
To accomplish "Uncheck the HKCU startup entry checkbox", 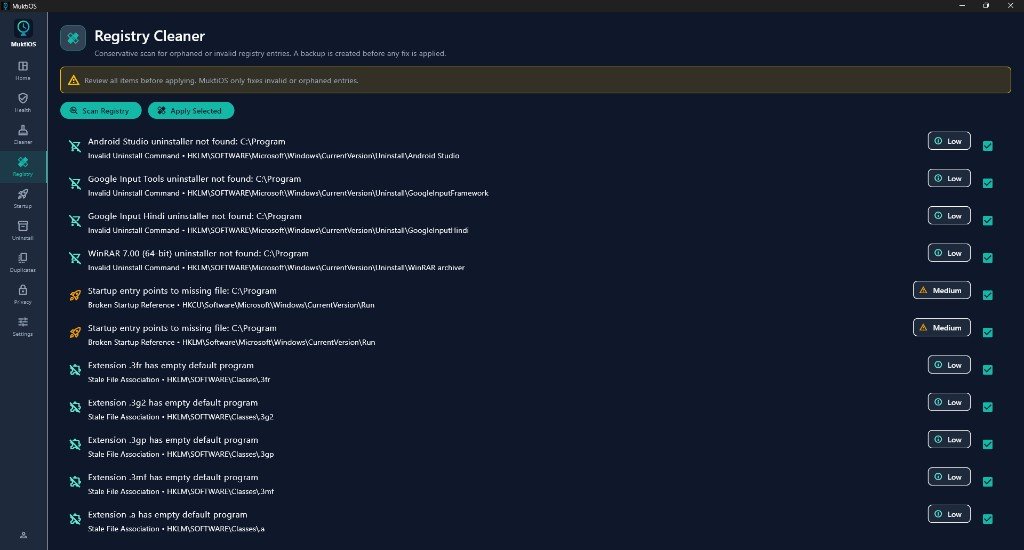I will (x=987, y=295).
